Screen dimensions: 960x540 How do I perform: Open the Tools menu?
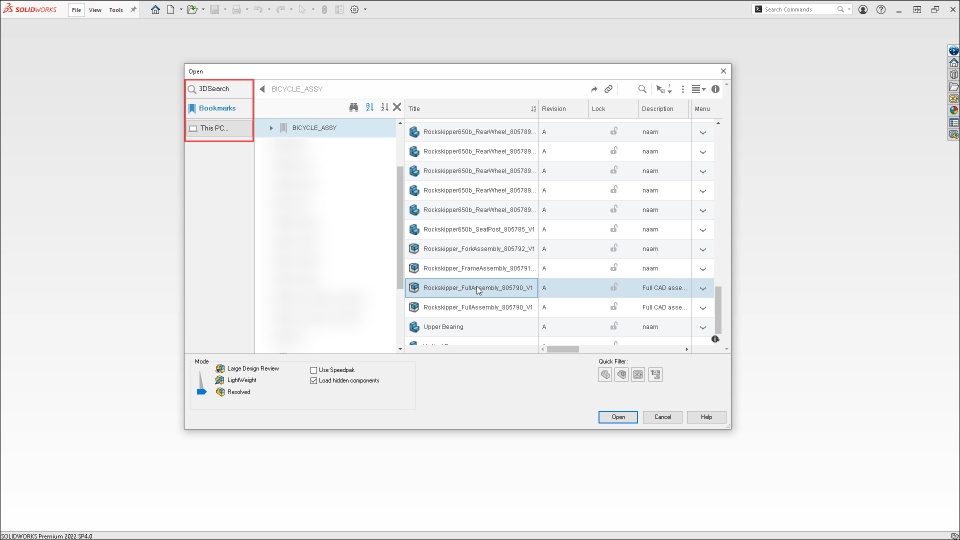pos(116,10)
